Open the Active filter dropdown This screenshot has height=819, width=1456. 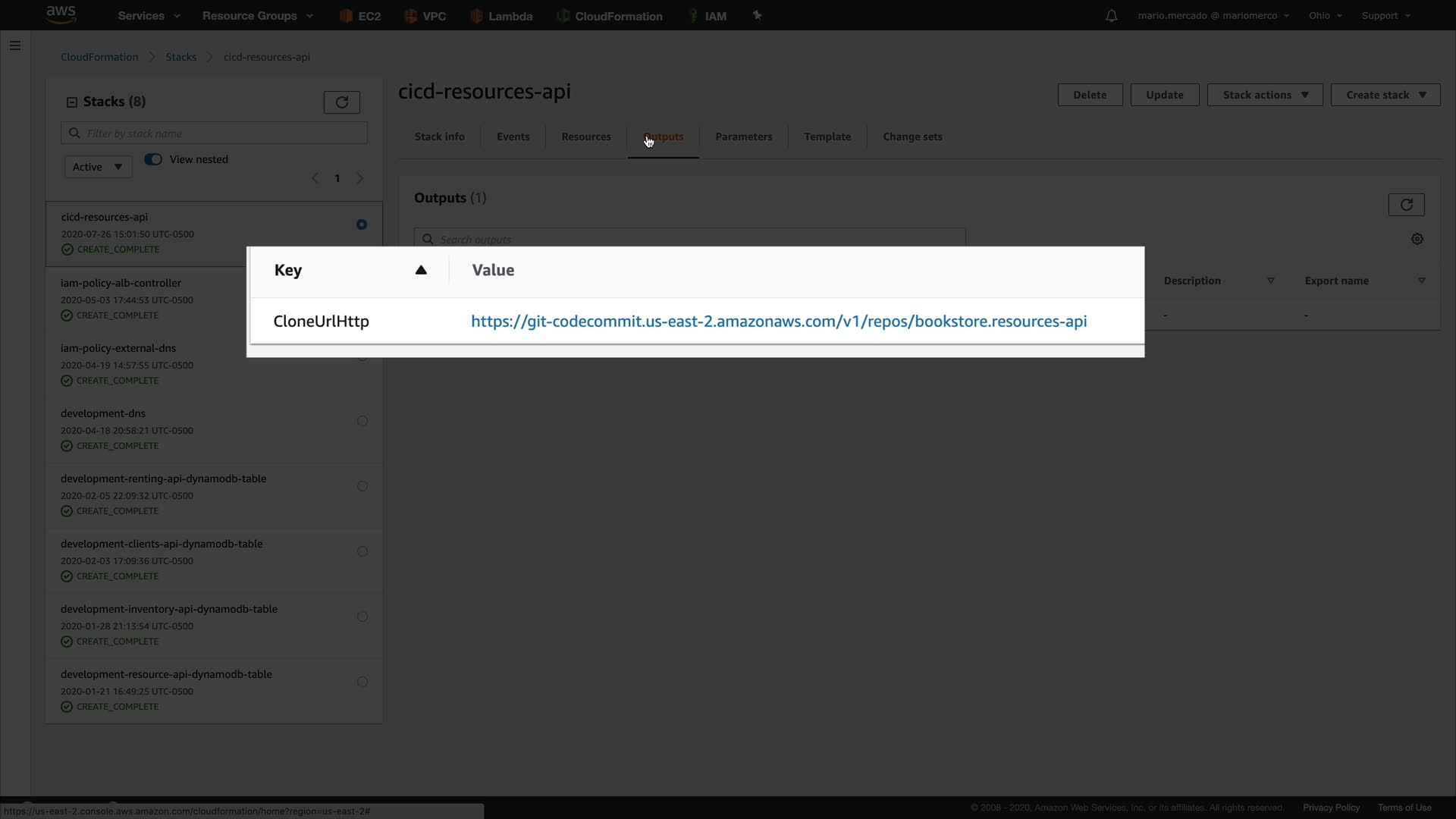[x=98, y=167]
